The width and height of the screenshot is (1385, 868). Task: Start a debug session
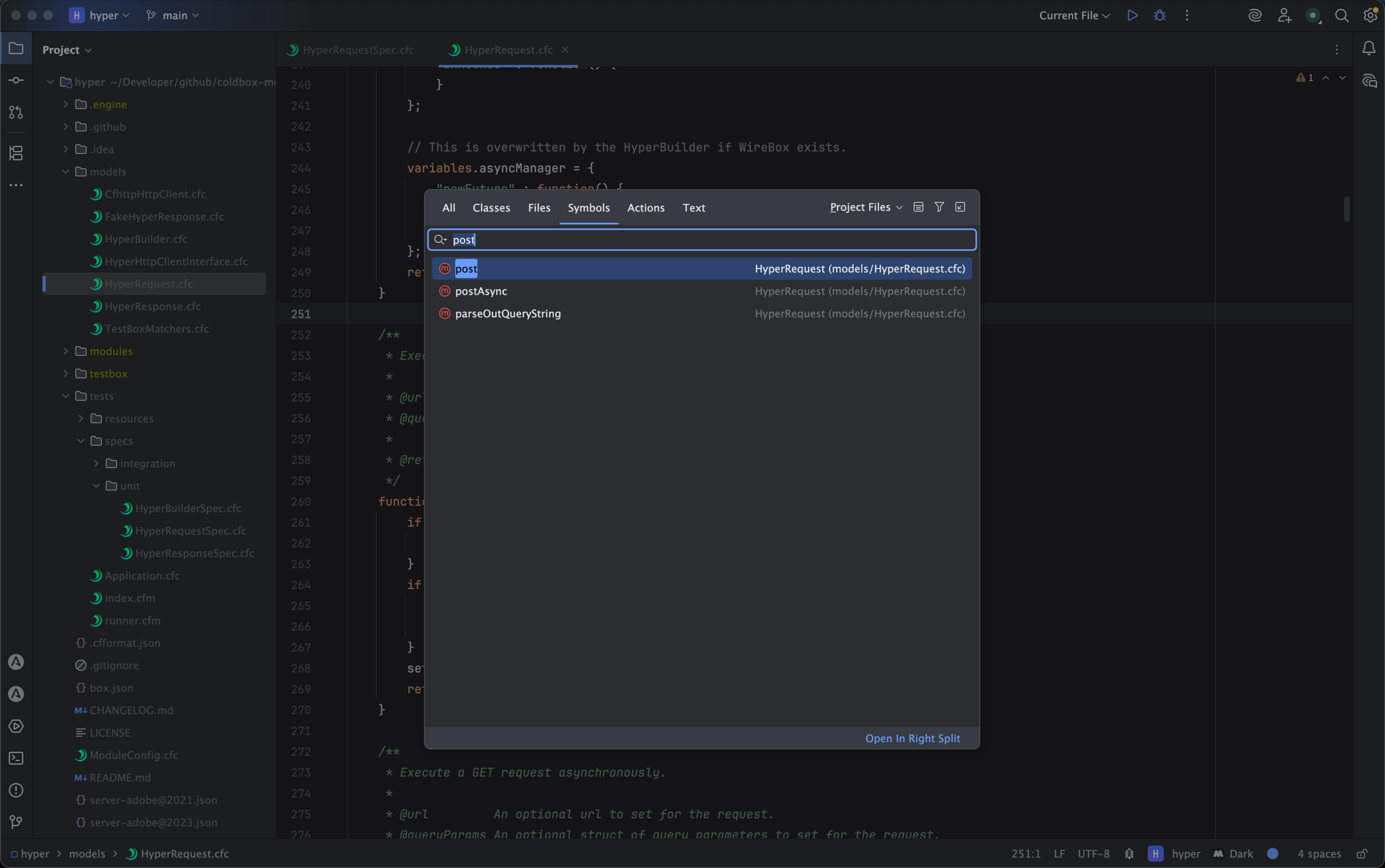(x=1160, y=15)
